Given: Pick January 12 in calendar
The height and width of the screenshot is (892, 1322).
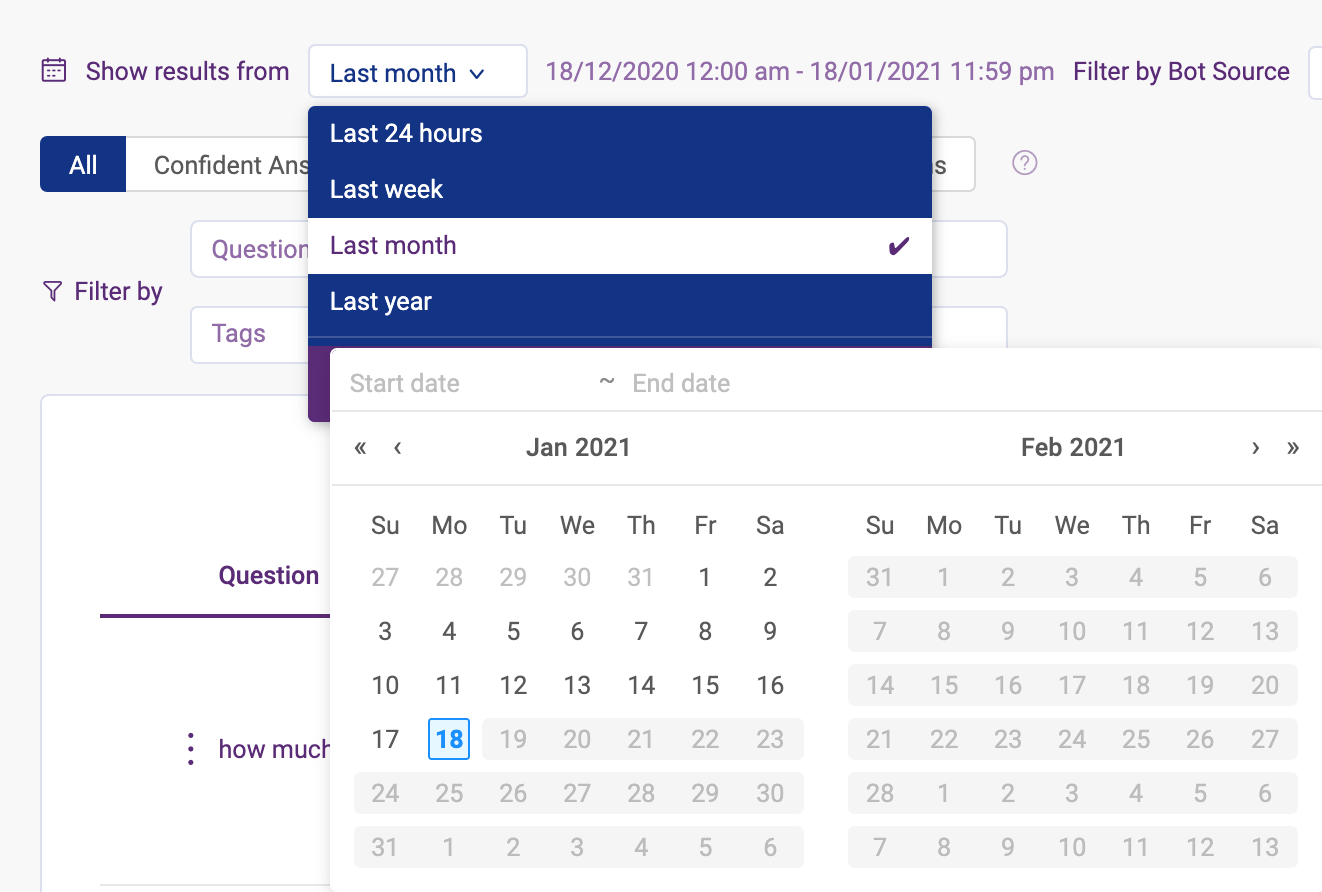Looking at the screenshot, I should click(513, 685).
